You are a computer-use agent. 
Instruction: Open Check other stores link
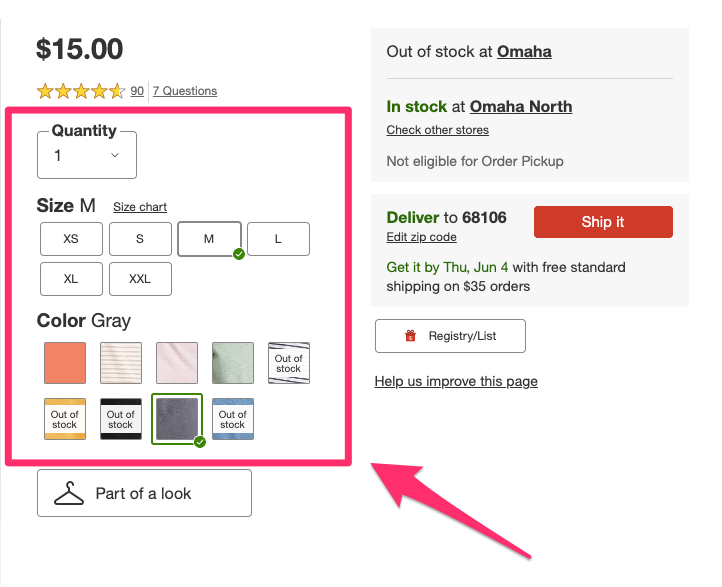coord(437,130)
